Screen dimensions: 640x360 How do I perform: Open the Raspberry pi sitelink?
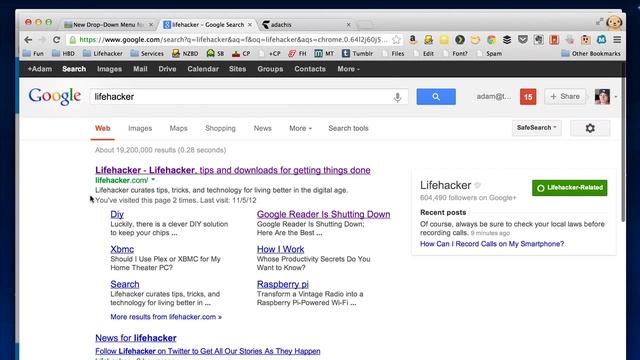point(282,284)
